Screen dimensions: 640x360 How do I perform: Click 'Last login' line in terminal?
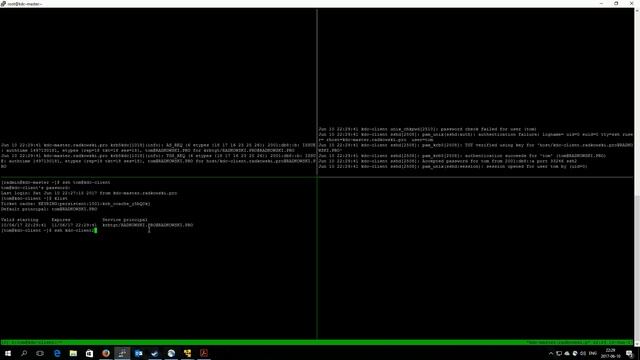click(89, 193)
